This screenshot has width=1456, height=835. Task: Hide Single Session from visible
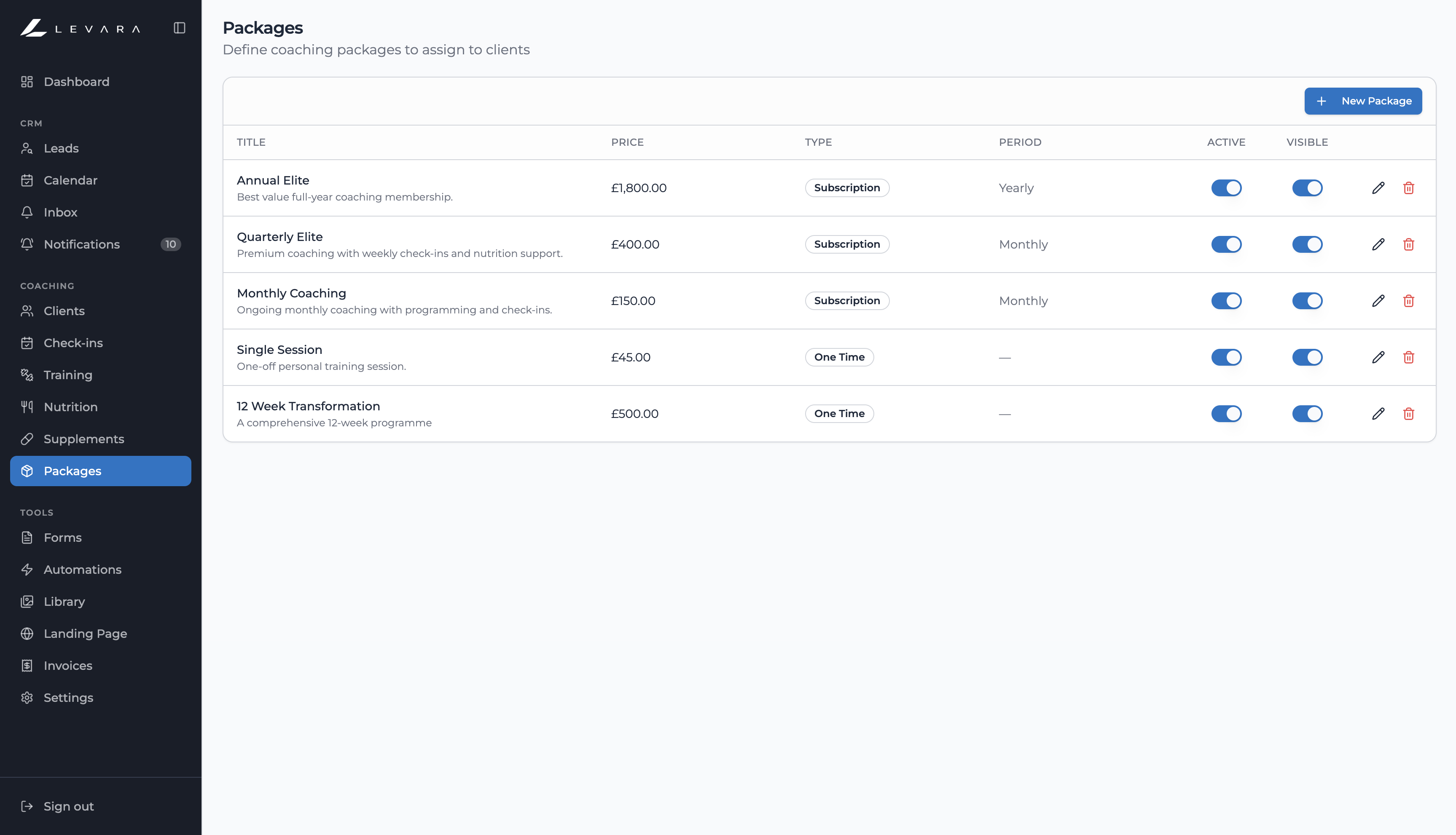1307,357
